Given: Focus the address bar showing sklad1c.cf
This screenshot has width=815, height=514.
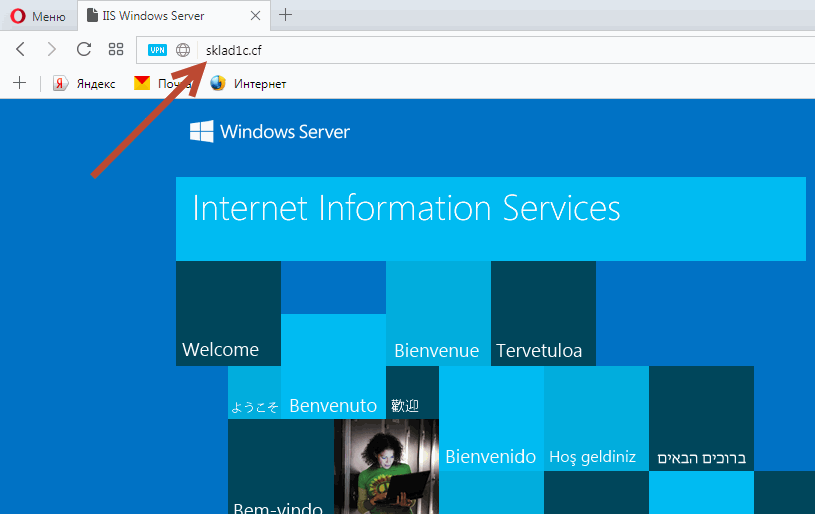Looking at the screenshot, I should pos(476,50).
